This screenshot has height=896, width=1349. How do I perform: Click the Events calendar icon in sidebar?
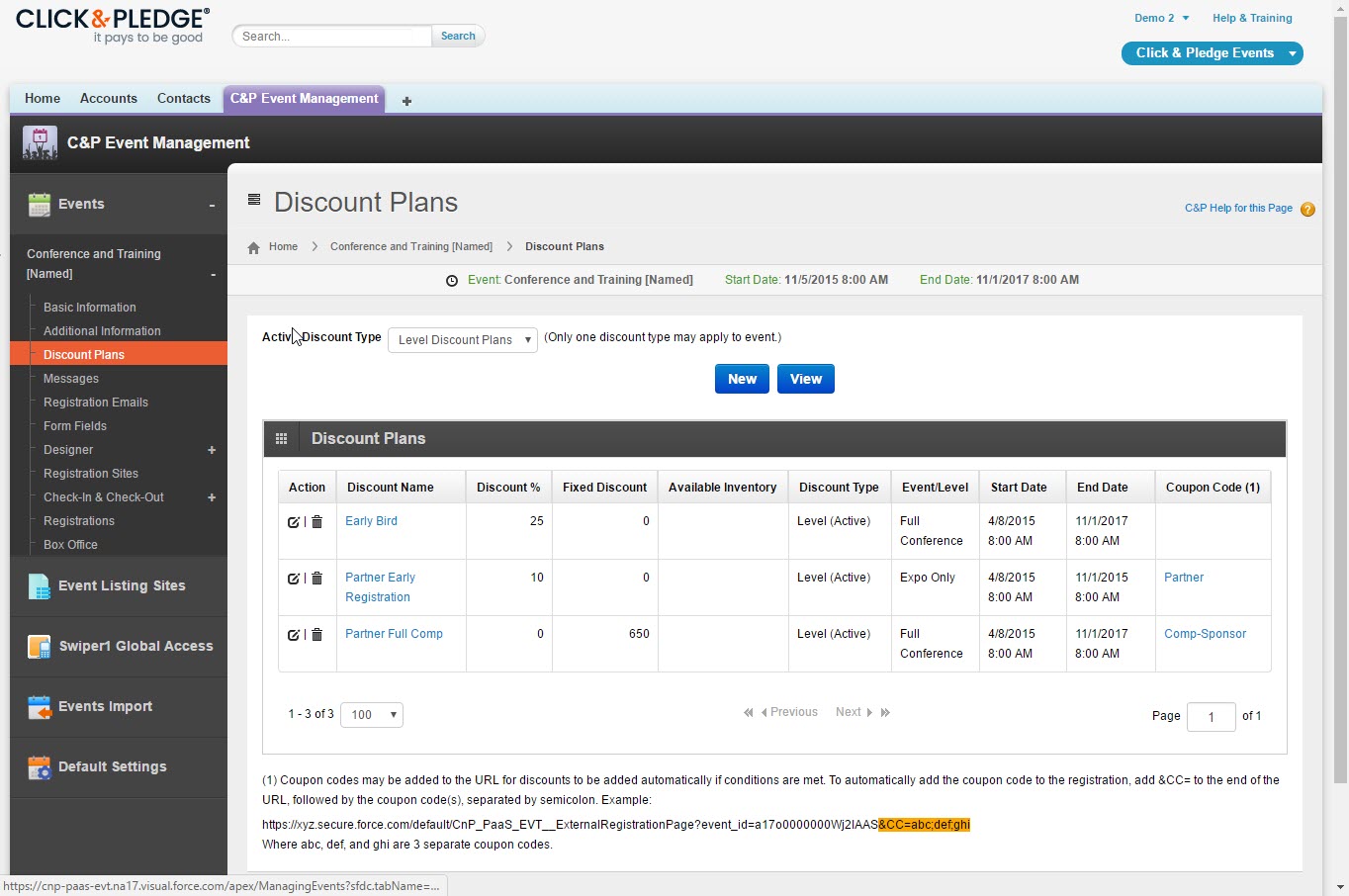39,204
